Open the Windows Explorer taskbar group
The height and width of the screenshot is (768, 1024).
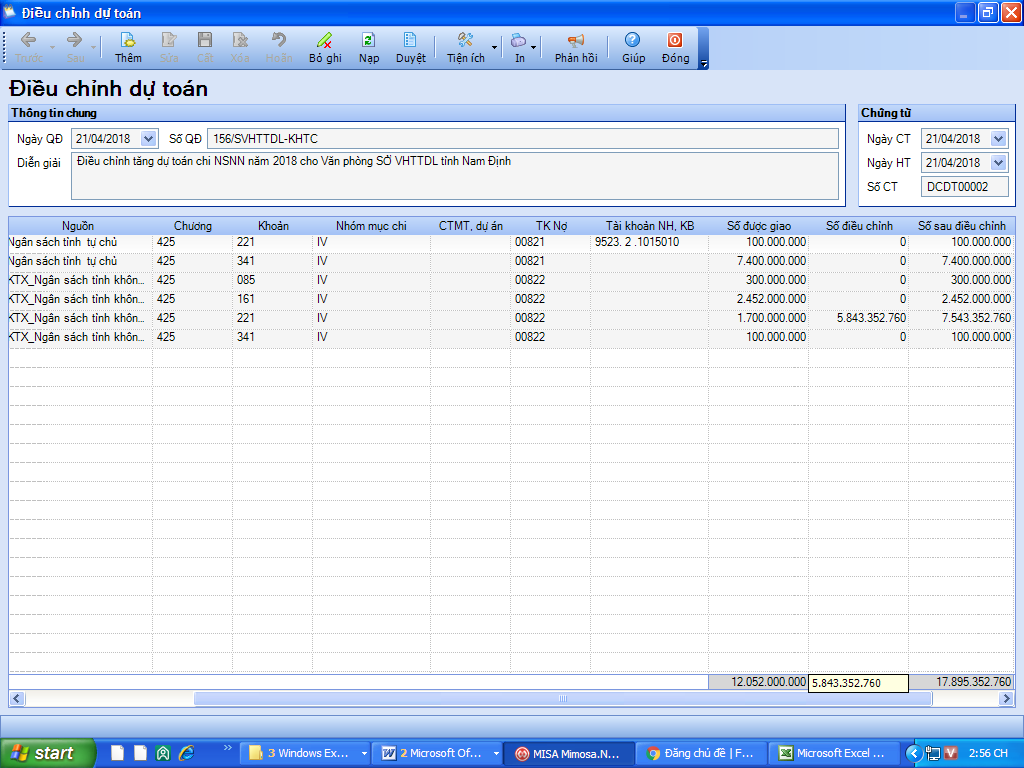coord(305,754)
